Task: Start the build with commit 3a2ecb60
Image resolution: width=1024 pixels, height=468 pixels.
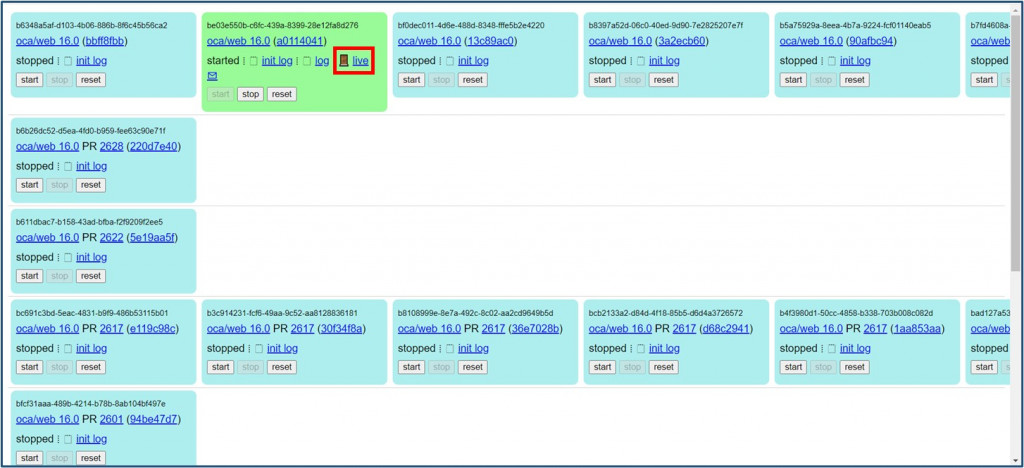Action: click(602, 80)
